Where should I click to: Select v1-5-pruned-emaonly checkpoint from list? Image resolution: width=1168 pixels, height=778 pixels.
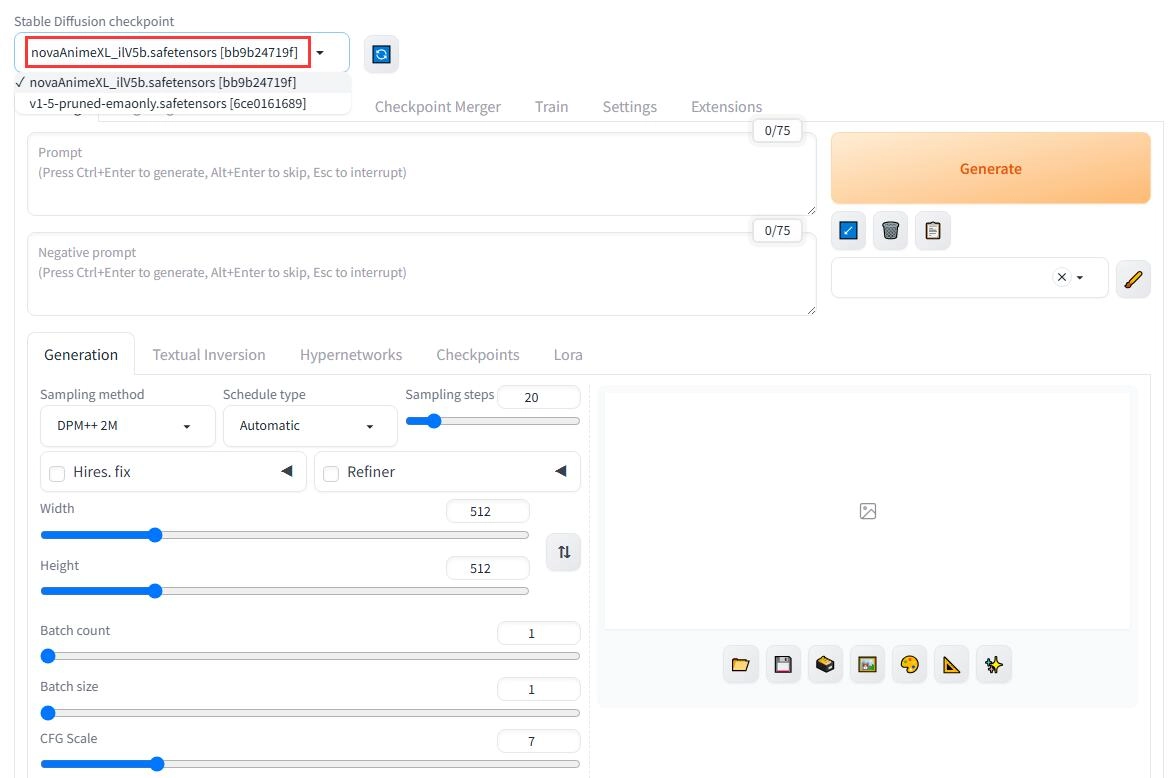pos(167,103)
